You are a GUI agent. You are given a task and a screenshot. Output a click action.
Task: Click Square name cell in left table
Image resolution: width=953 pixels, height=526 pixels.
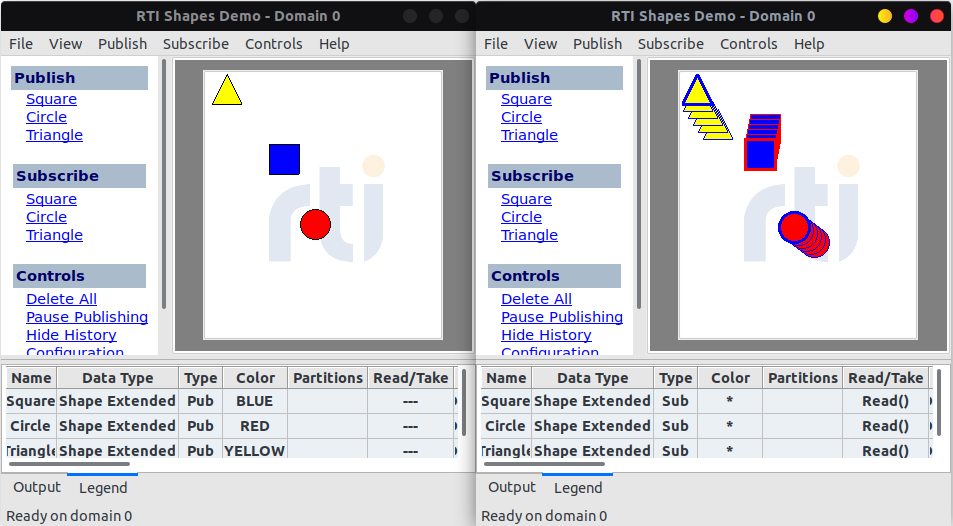click(31, 401)
